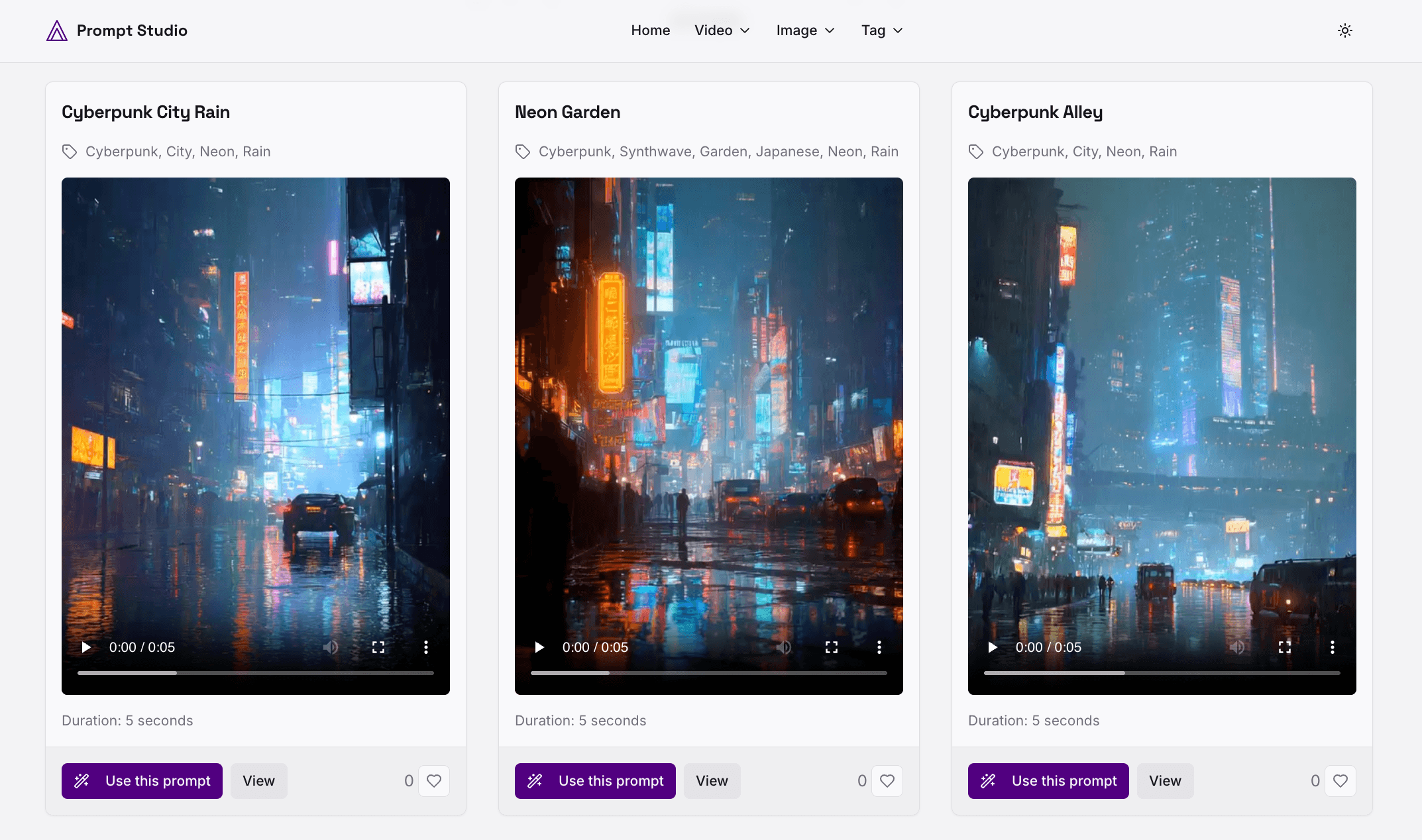Image resolution: width=1422 pixels, height=840 pixels.
Task: Open the Image dropdown in navigation
Action: pyautogui.click(x=804, y=30)
